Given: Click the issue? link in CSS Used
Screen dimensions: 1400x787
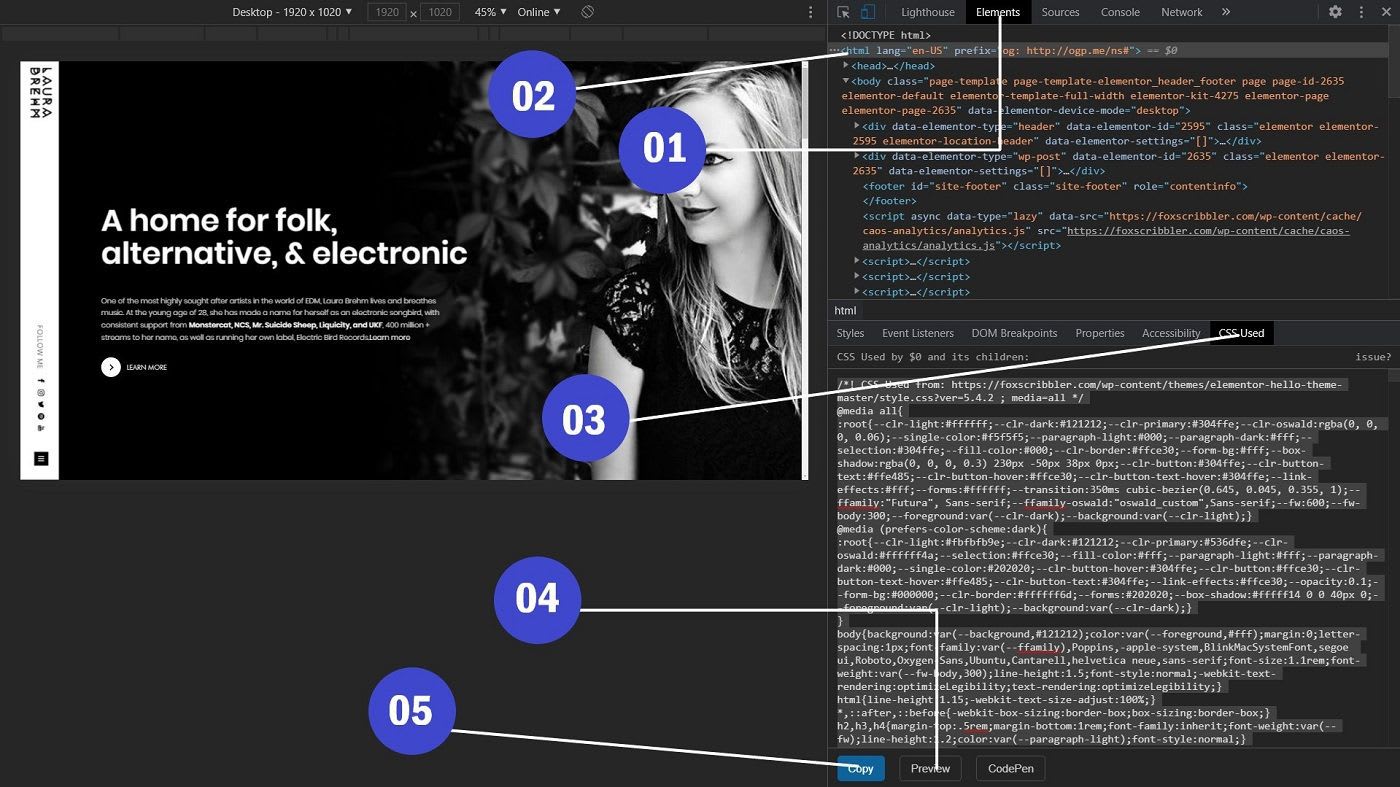Looking at the screenshot, I should (x=1373, y=357).
